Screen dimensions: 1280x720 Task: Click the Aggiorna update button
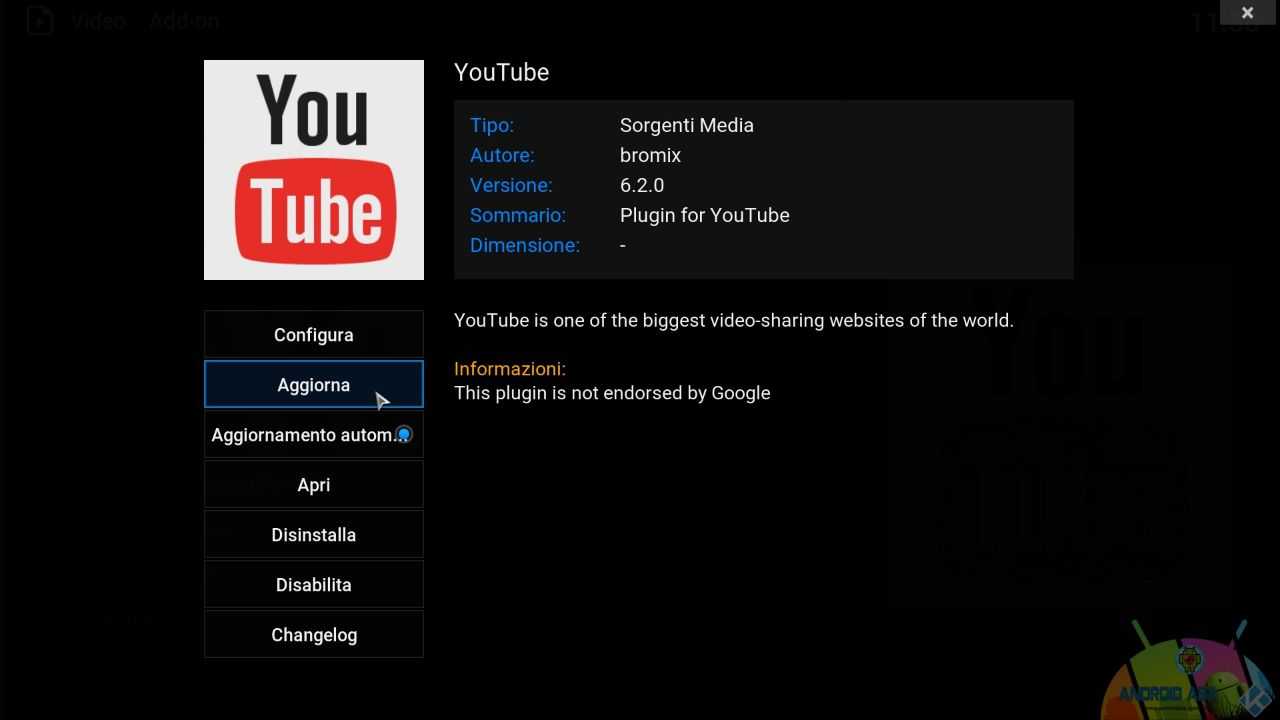[x=313, y=384]
